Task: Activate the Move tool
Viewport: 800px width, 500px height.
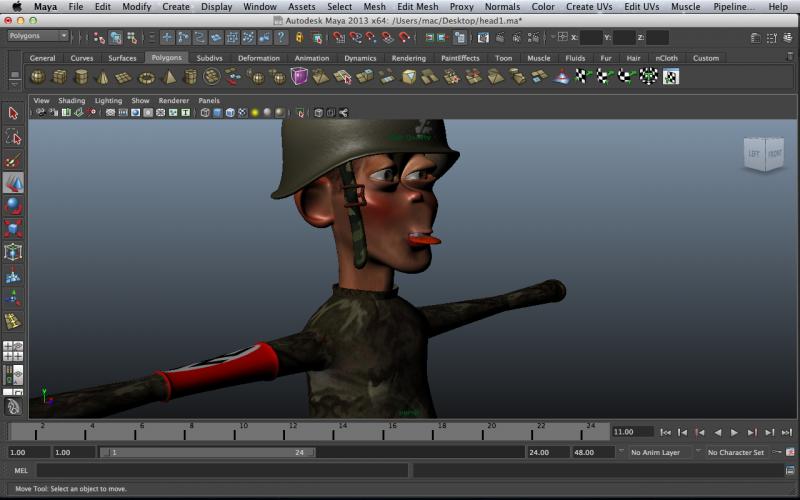Action: (13, 183)
